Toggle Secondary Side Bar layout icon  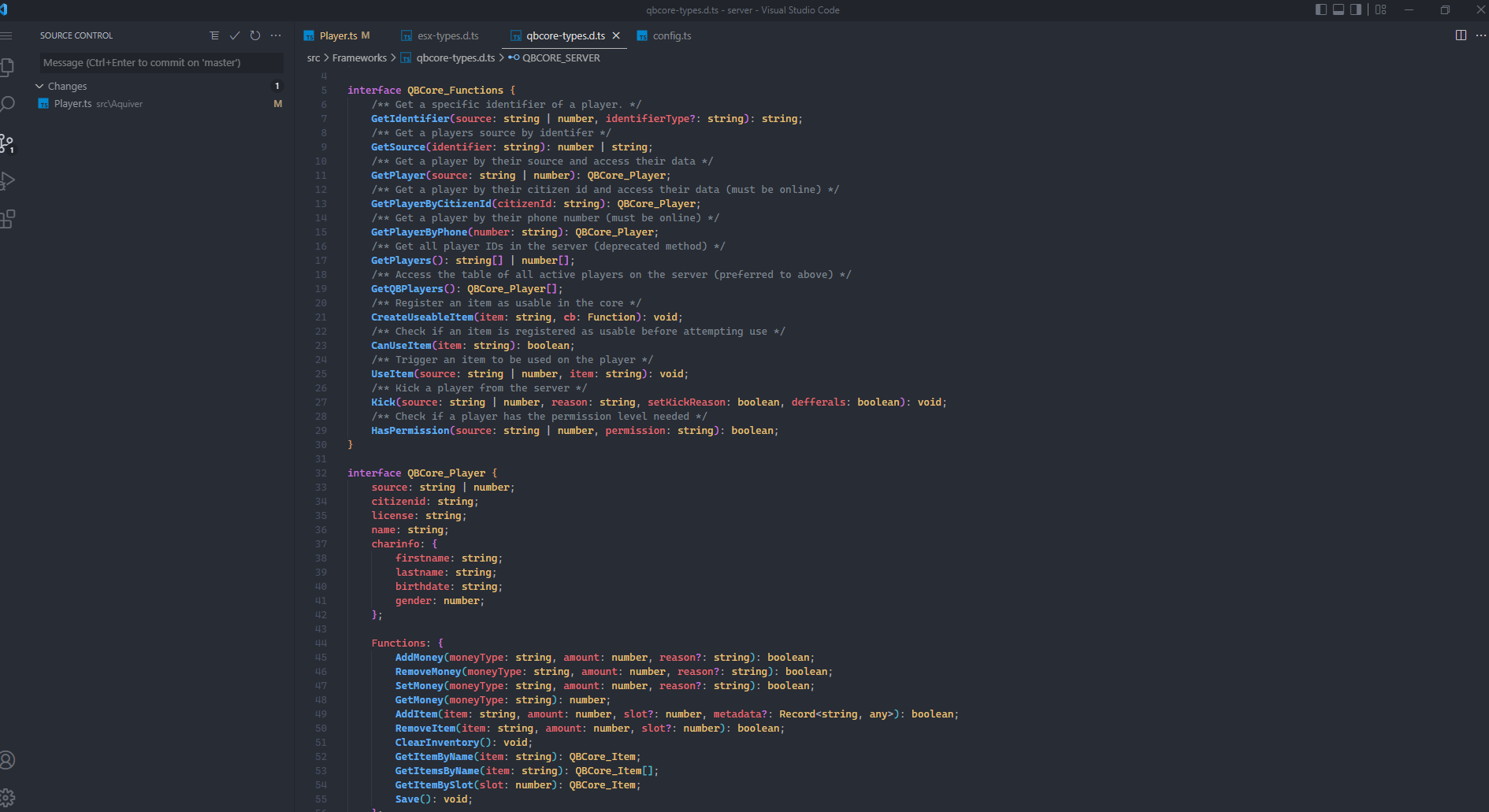(x=1356, y=9)
